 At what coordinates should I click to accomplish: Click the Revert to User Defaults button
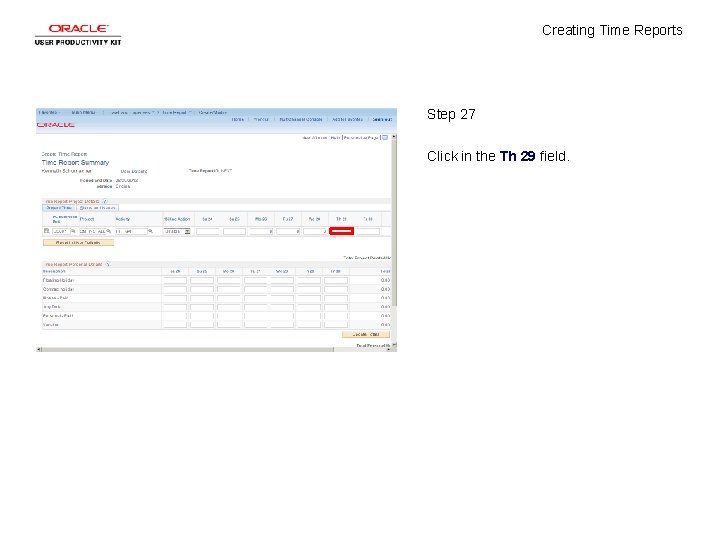[78, 242]
